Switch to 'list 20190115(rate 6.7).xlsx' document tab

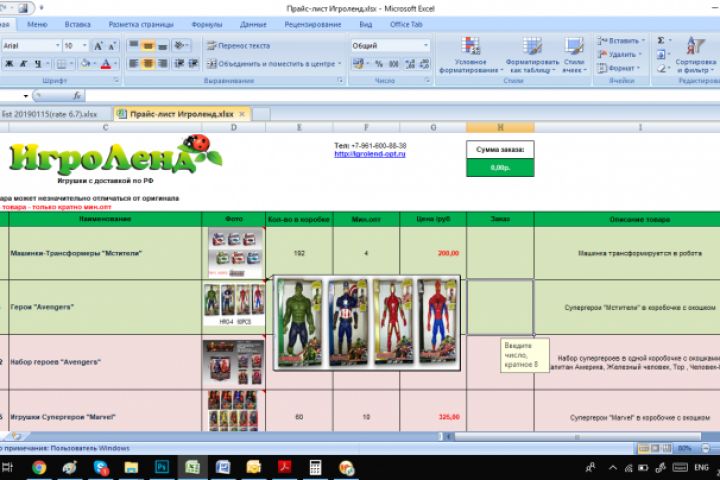click(x=50, y=114)
